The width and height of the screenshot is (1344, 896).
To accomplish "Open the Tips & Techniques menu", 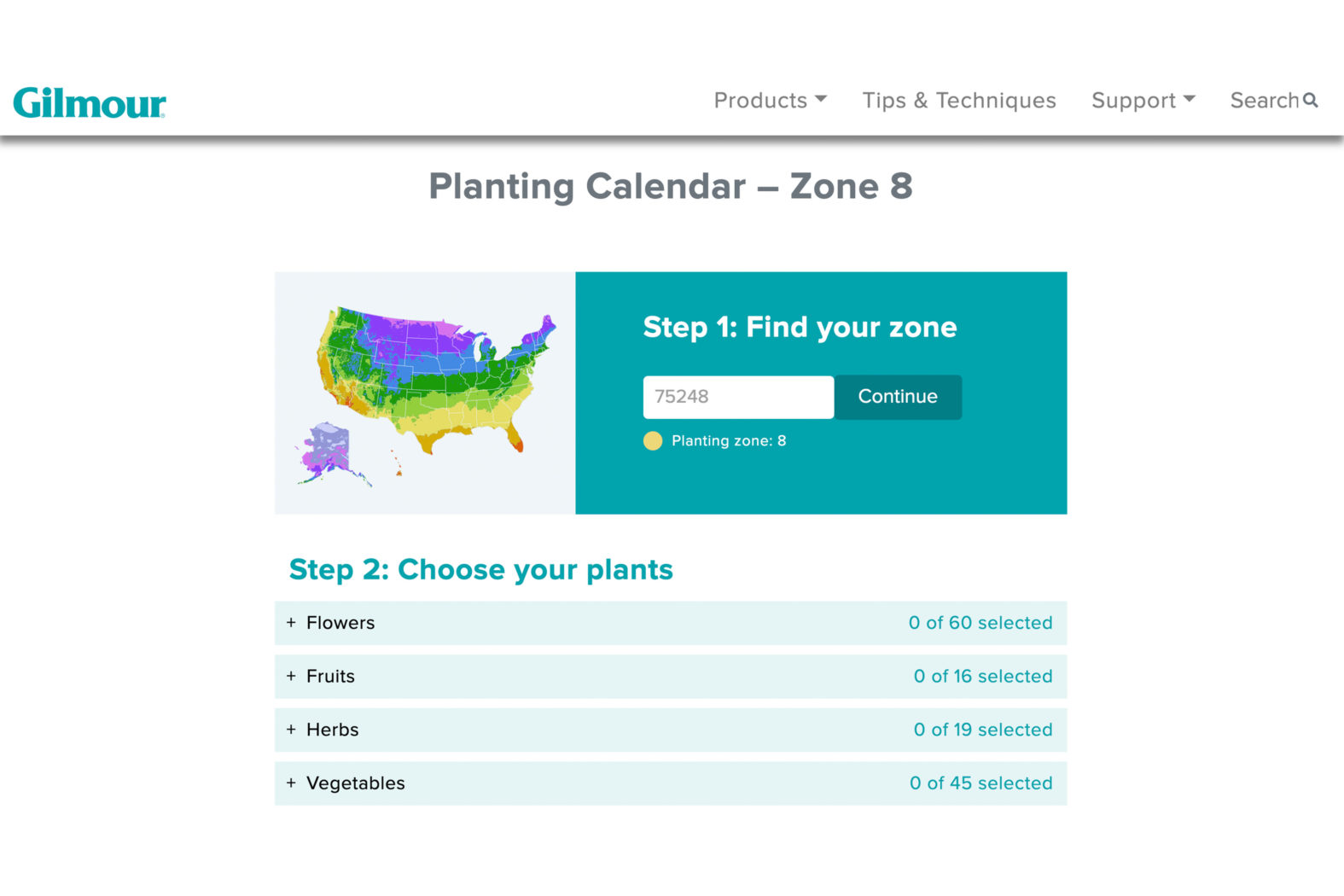I will [x=958, y=100].
